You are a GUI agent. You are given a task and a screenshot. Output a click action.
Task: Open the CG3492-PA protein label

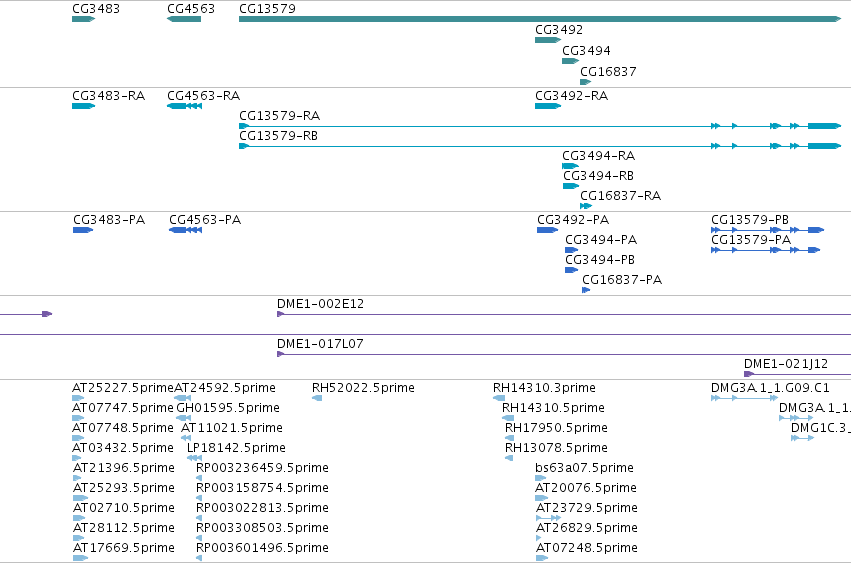point(573,220)
